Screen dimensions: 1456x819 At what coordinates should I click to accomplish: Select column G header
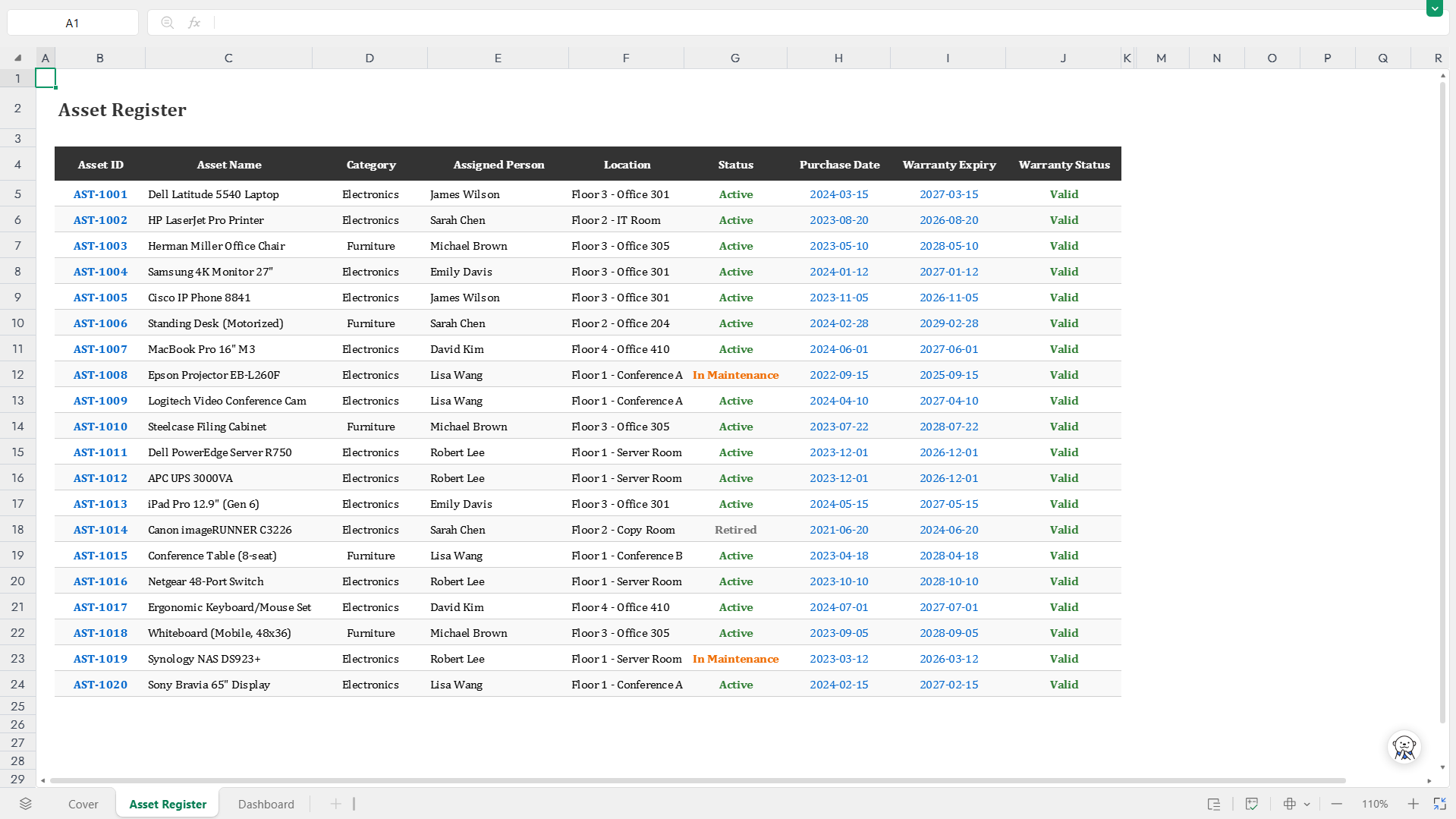click(735, 58)
